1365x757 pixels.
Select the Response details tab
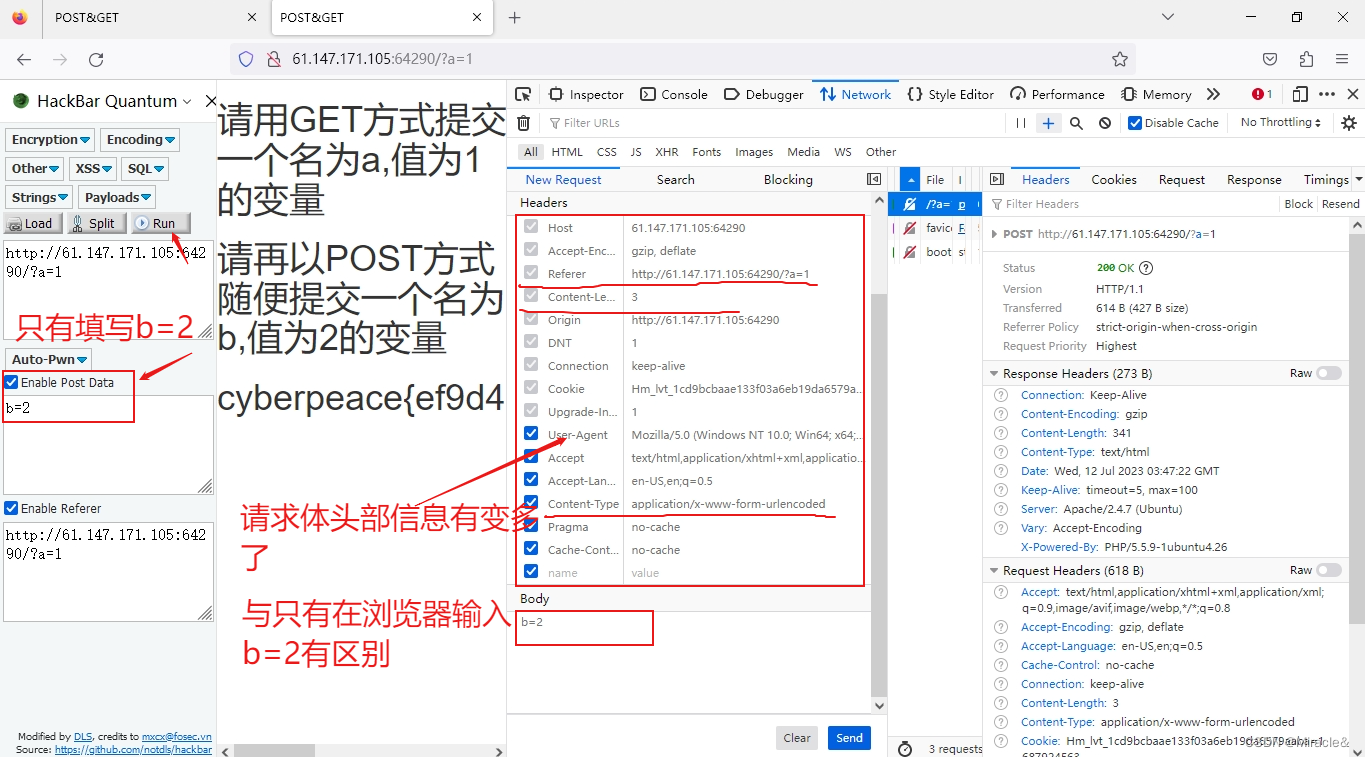click(1254, 179)
